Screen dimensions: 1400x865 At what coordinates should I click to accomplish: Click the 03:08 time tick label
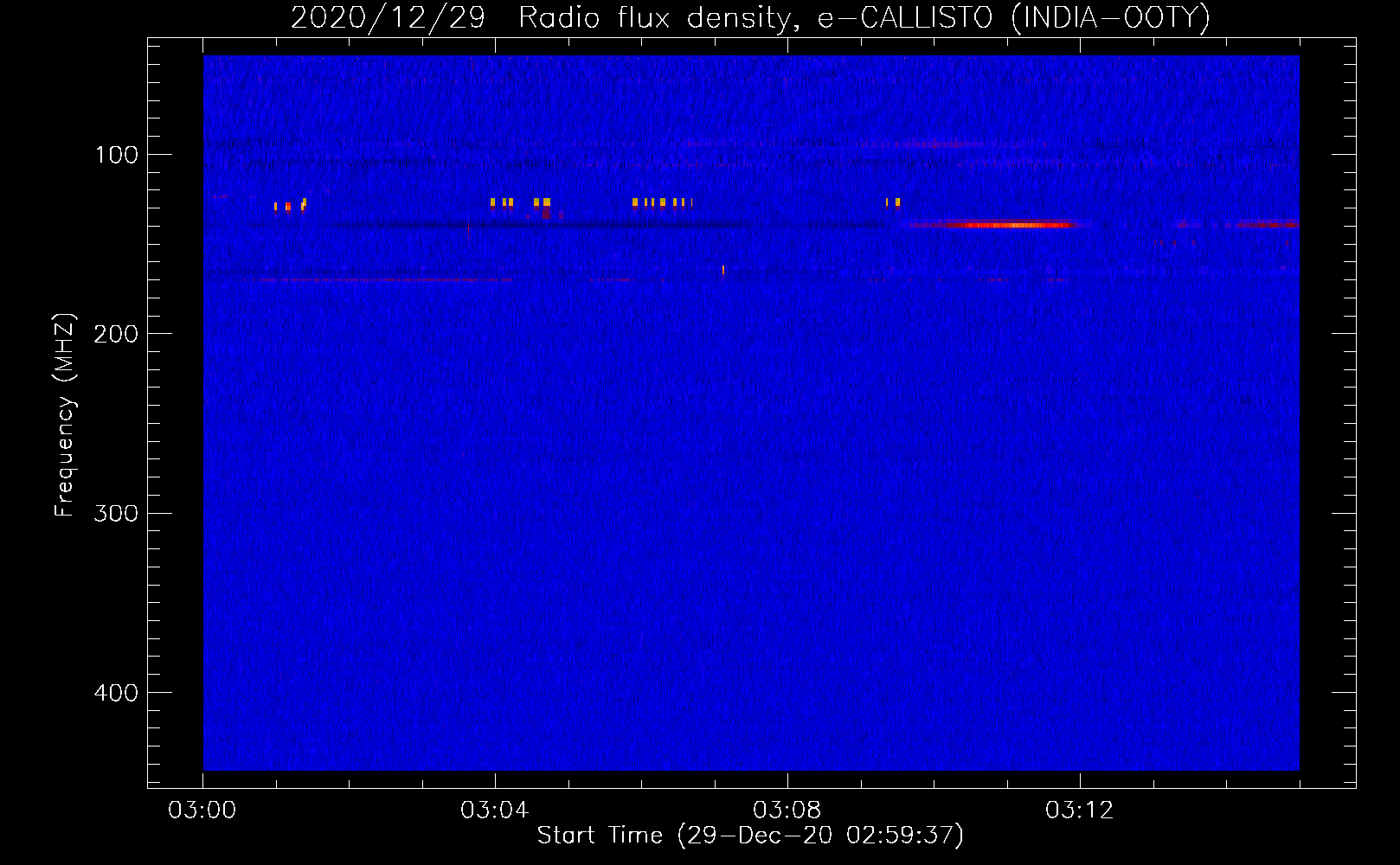pos(787,811)
